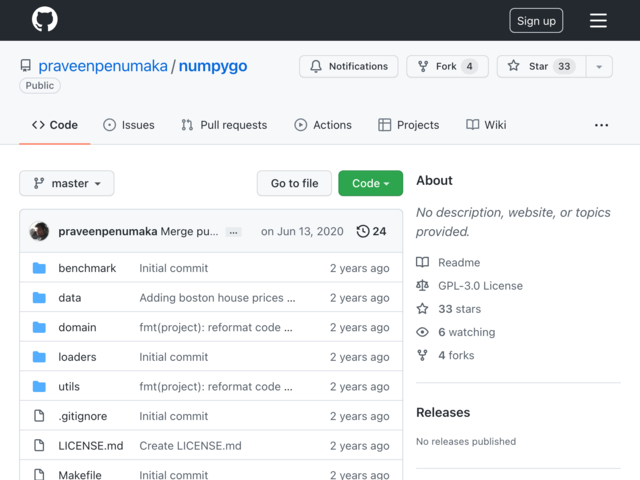Fork the repository
Image resolution: width=640 pixels, height=480 pixels.
[447, 66]
